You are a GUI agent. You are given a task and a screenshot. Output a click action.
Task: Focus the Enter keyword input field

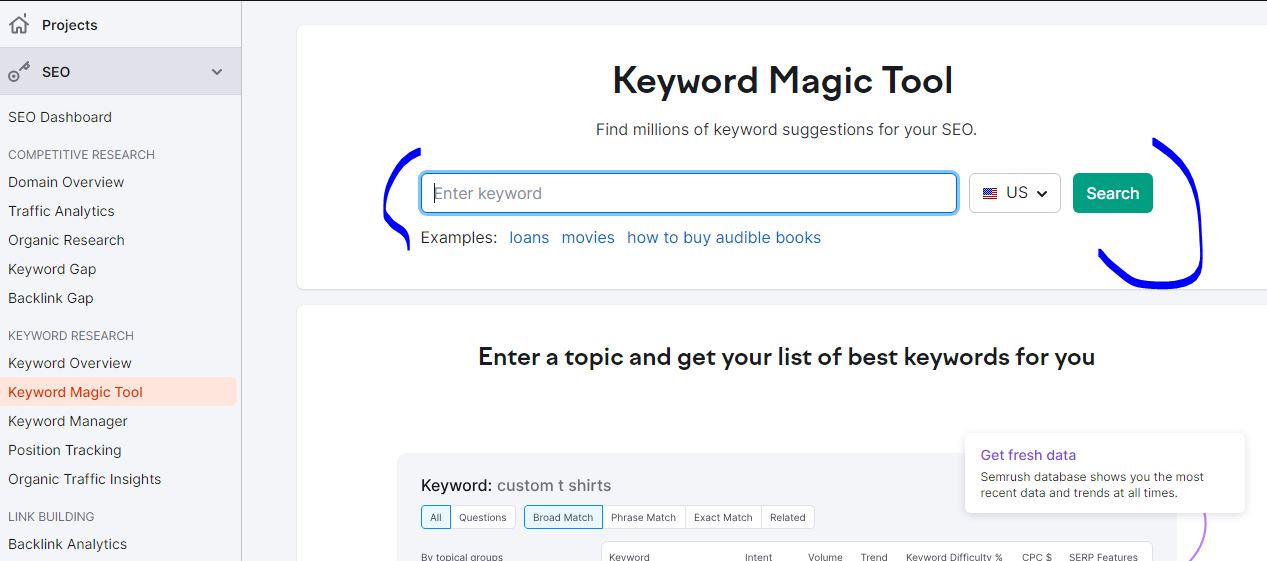(x=689, y=193)
